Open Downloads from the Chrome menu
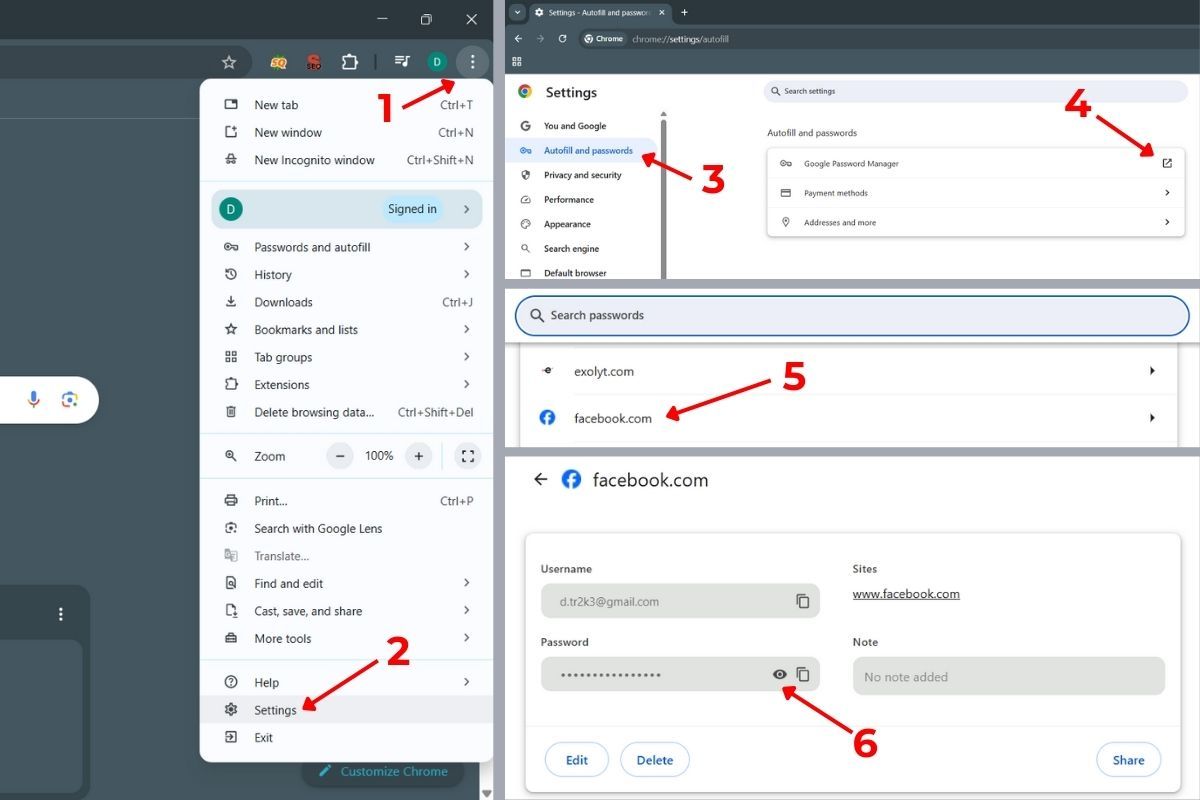 [x=347, y=302]
